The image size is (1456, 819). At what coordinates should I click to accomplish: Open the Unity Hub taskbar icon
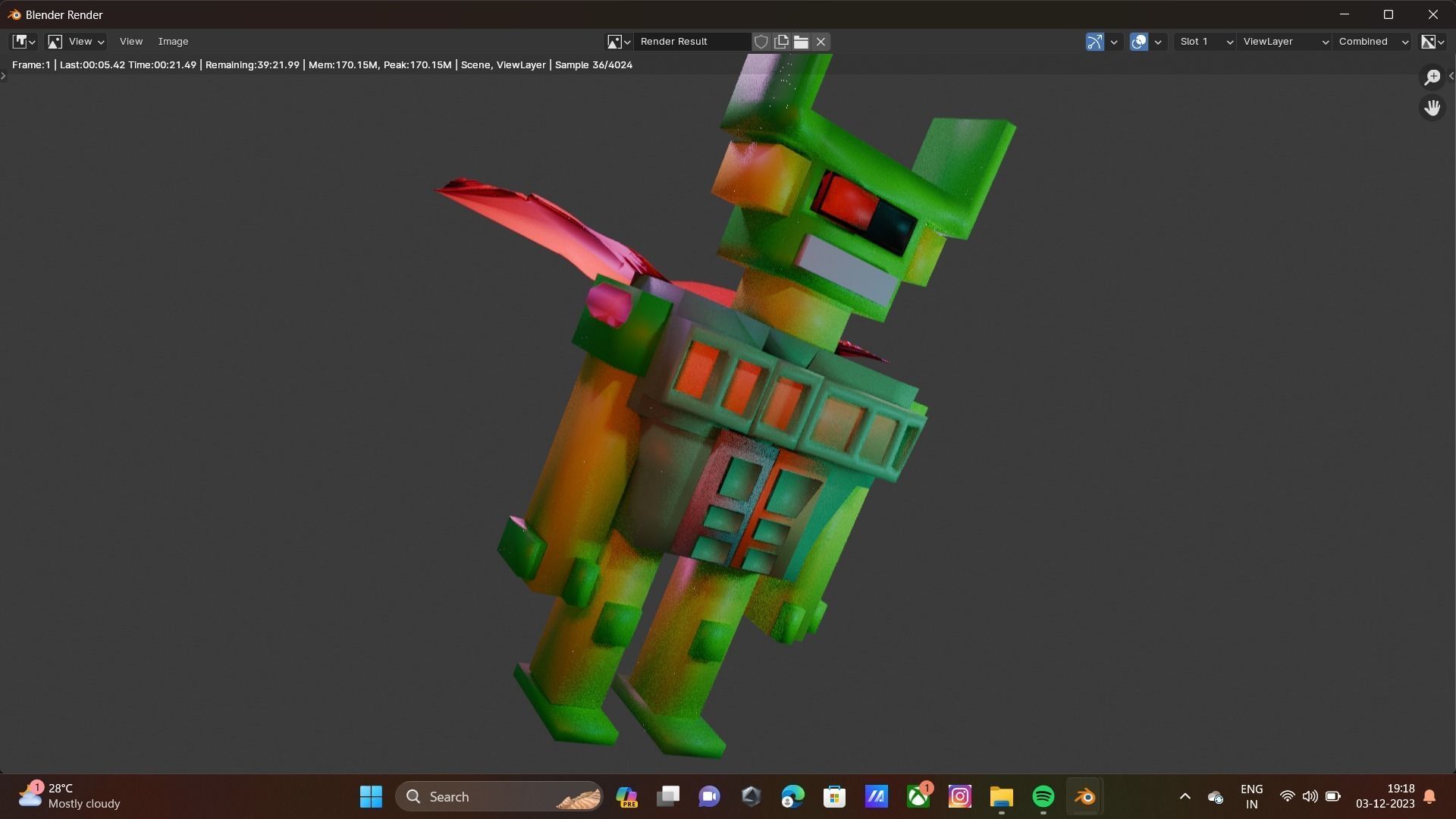click(x=751, y=796)
